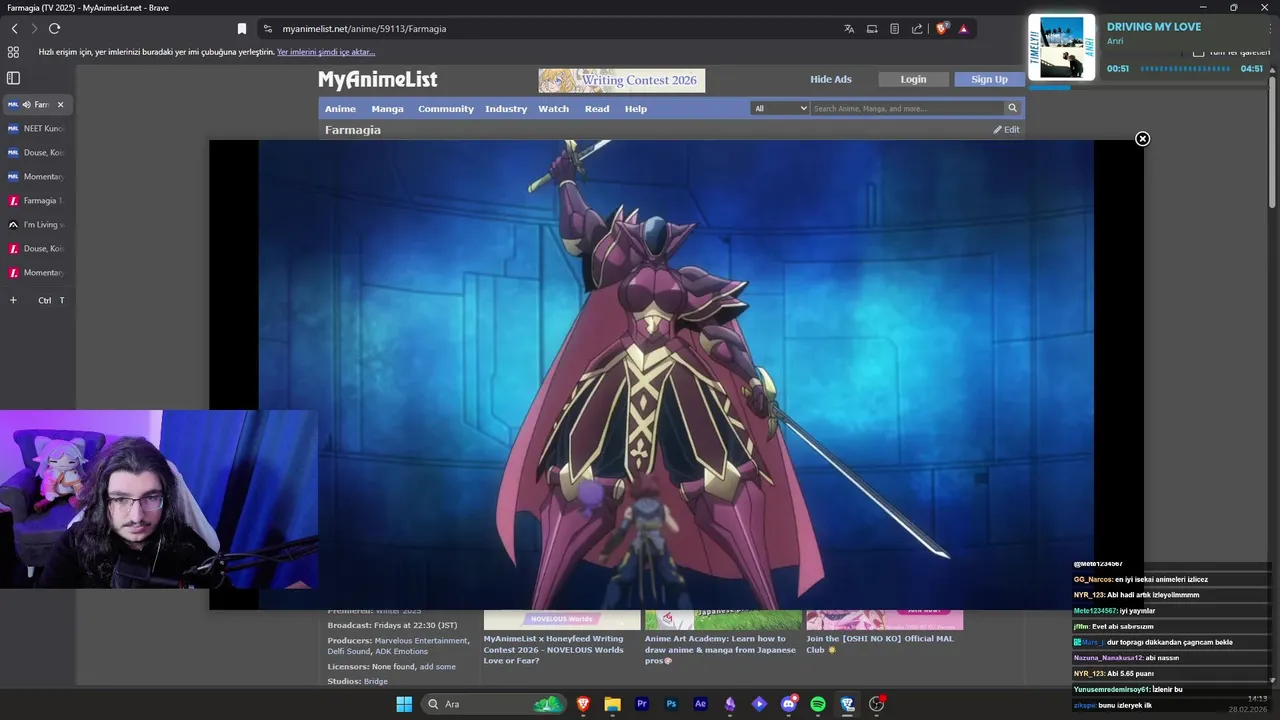
Task: Click Hide Ads link
Action: 830,79
